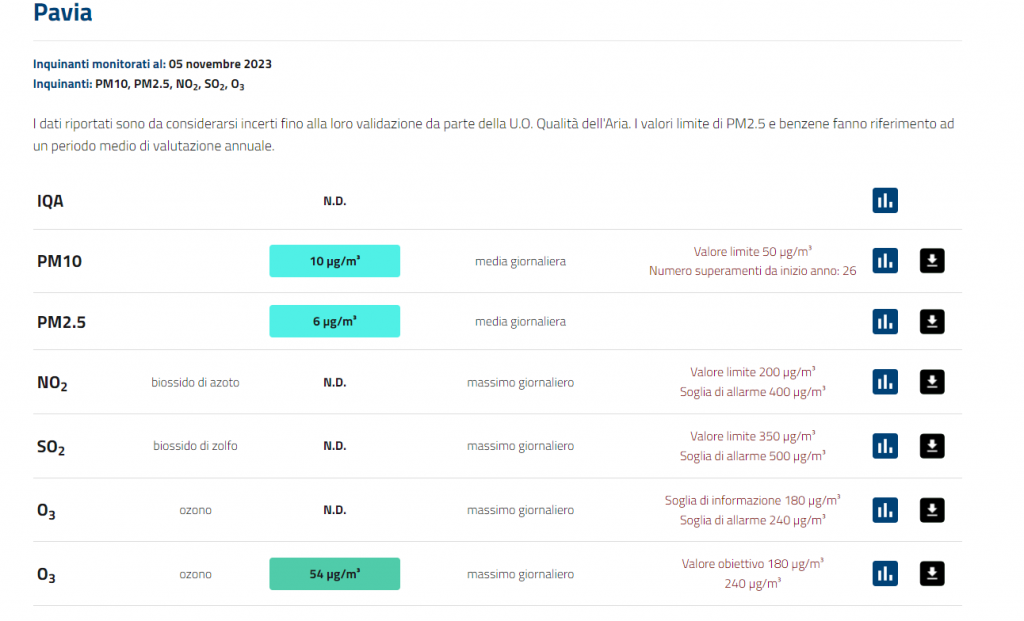Select the cyan 6 µg/m³ PM2.5 badge

[334, 322]
